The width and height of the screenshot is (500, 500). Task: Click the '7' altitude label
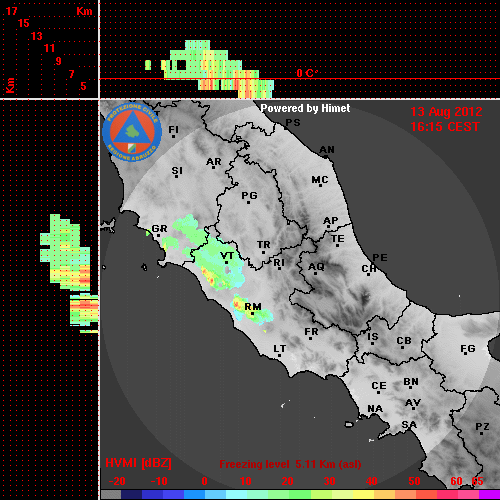click(71, 74)
